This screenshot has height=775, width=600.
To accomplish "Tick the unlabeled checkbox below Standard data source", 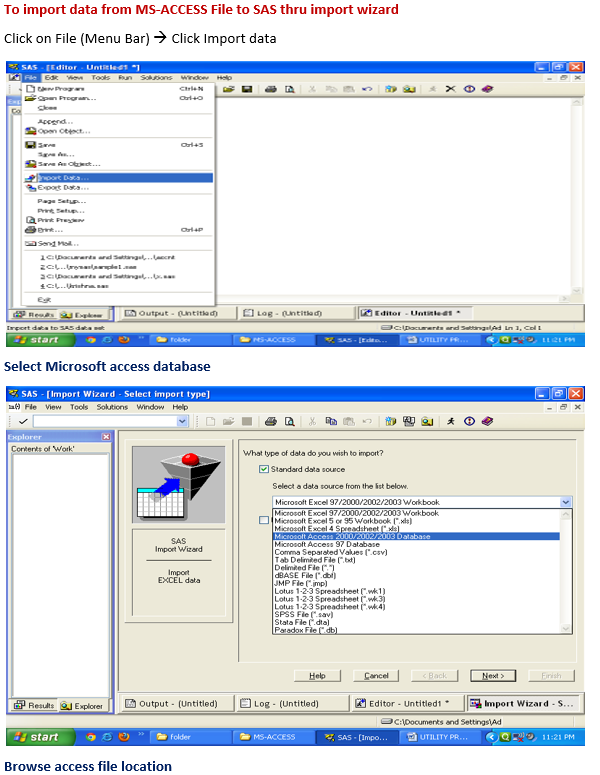I will coord(264,519).
